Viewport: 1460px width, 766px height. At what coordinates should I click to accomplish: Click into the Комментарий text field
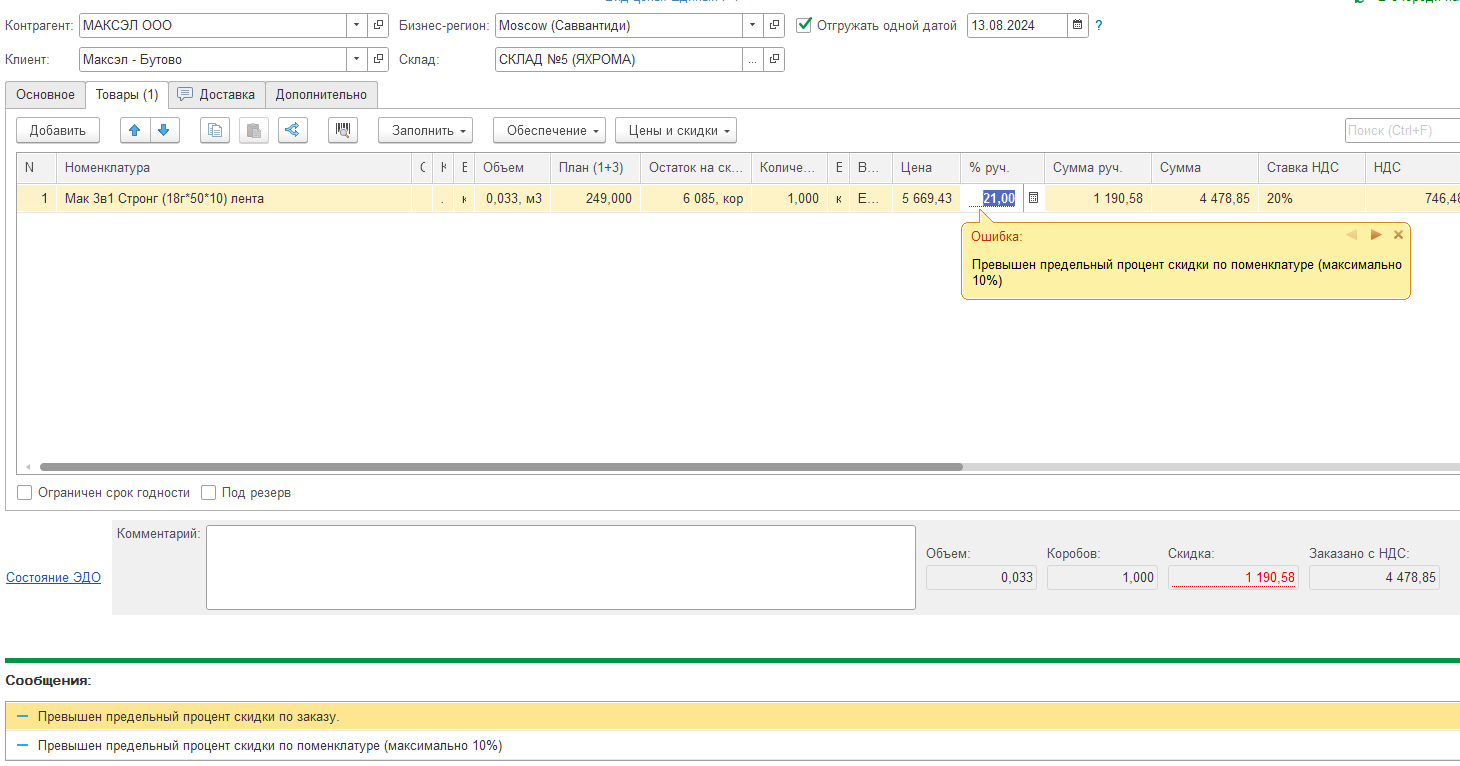[x=560, y=567]
